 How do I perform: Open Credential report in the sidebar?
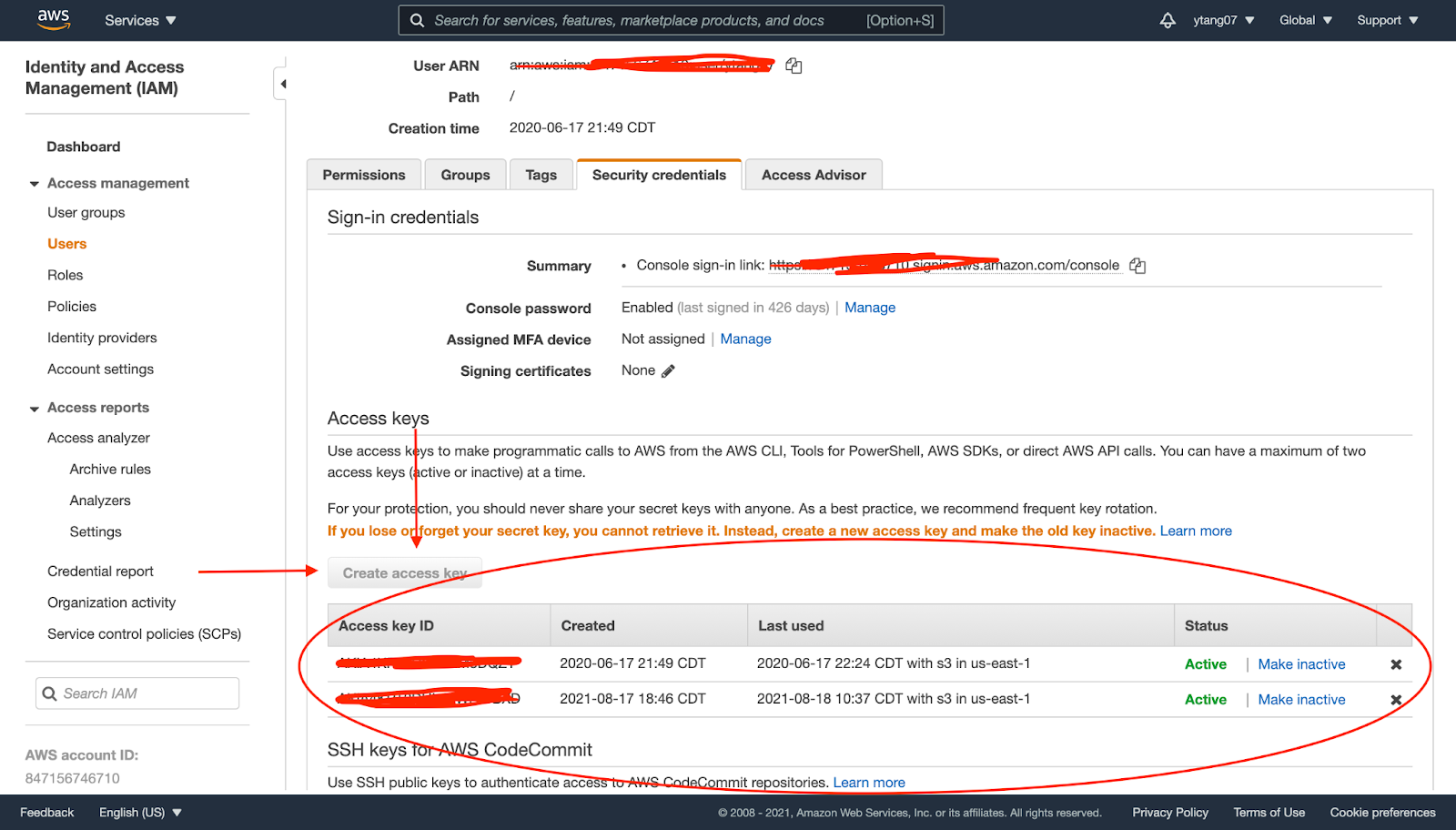click(101, 572)
